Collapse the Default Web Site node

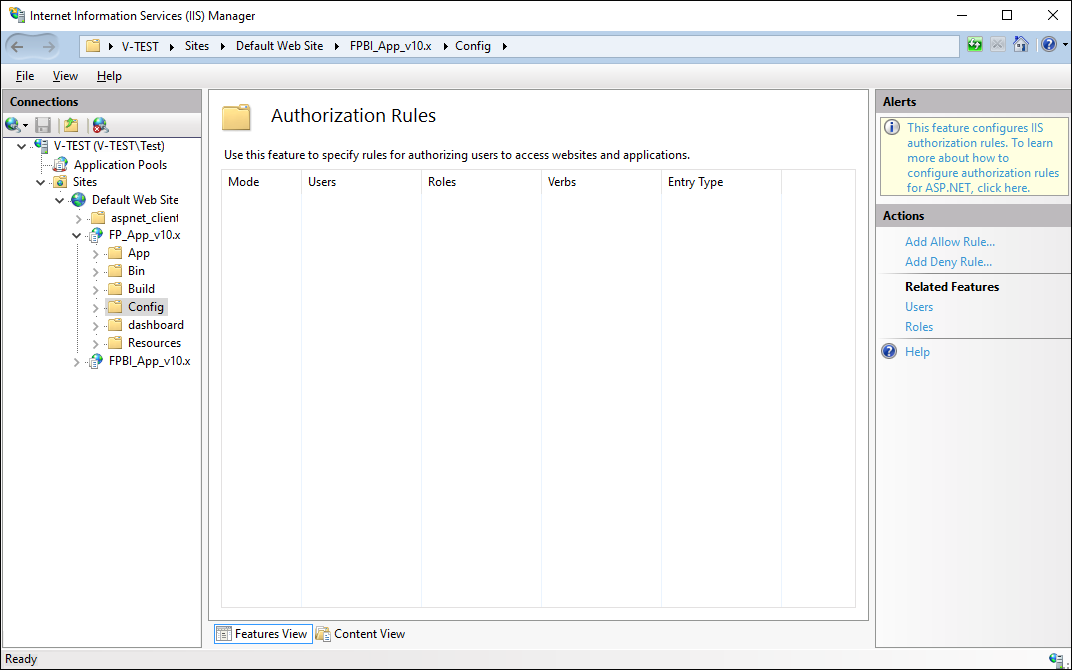(60, 200)
